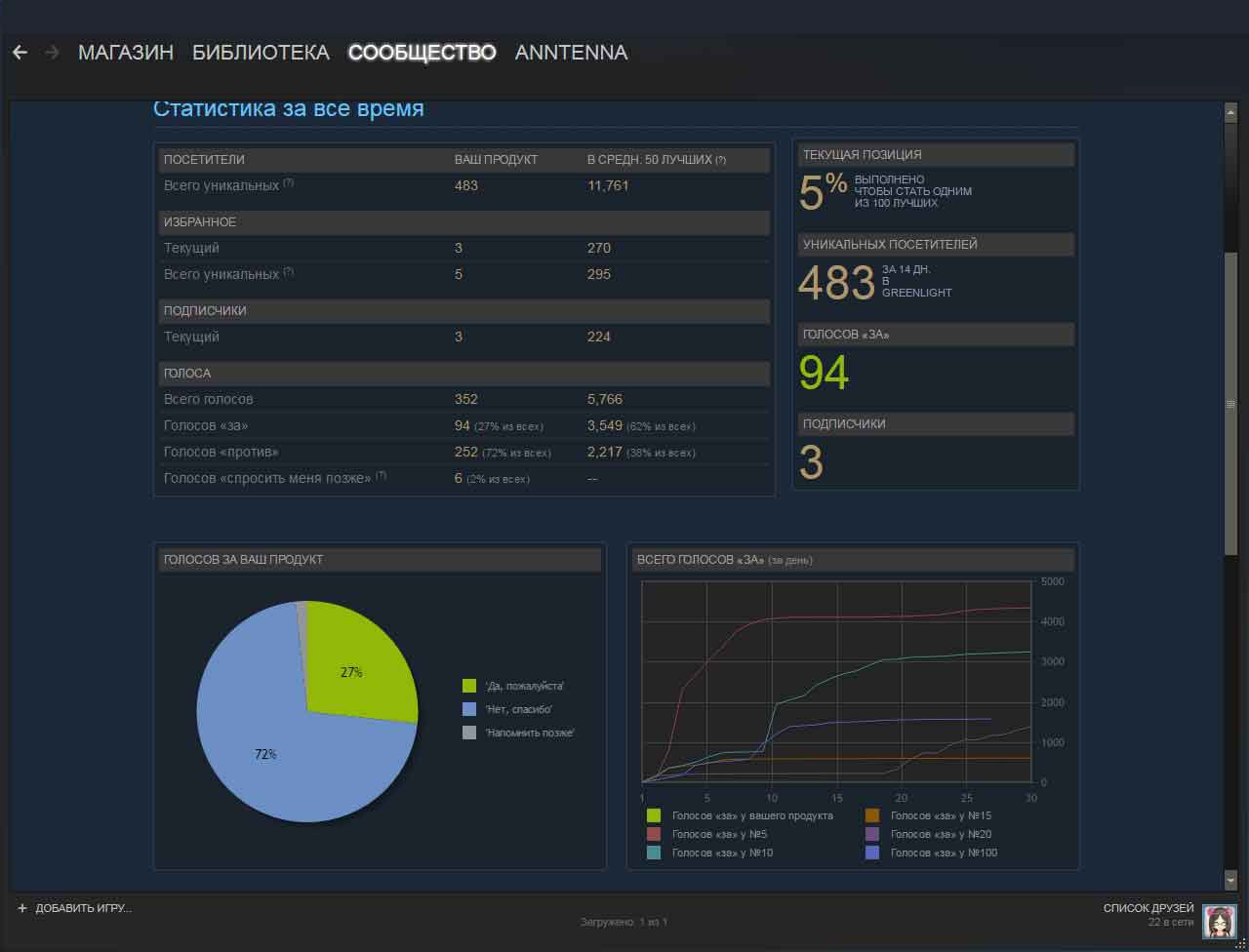The height and width of the screenshot is (952, 1249).
Task: Click help icon beside ИЗБРАННОЕ Всего уникальных
Action: (289, 272)
